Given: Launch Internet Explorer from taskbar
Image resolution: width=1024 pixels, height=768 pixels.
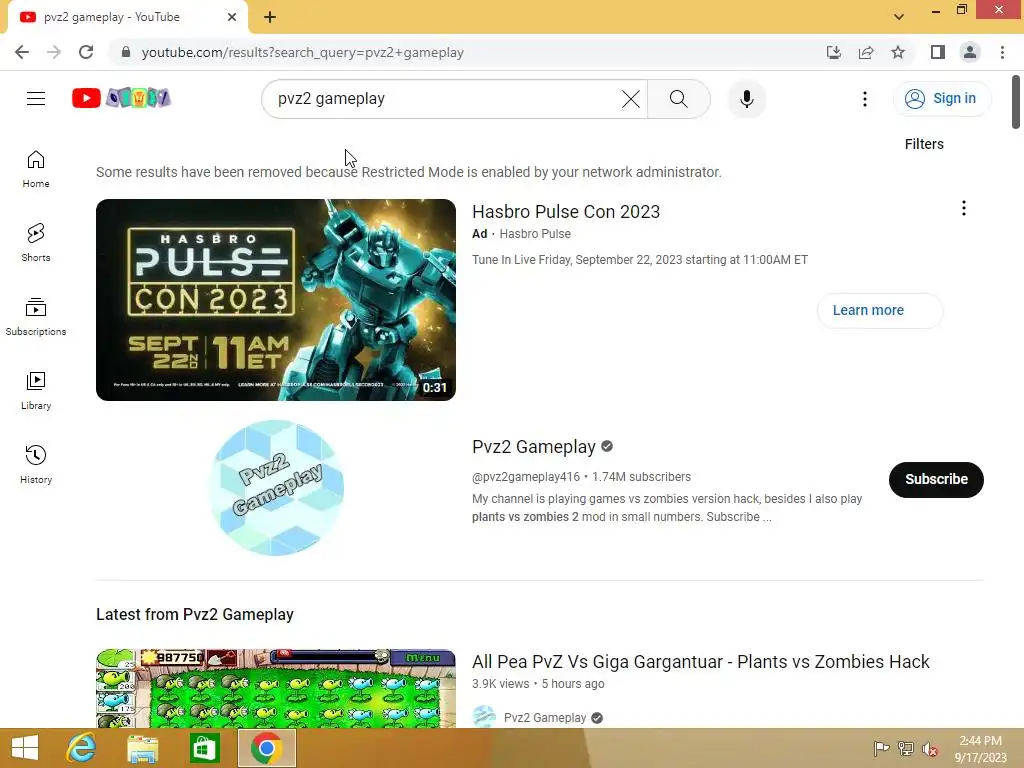Looking at the screenshot, I should click(82, 748).
